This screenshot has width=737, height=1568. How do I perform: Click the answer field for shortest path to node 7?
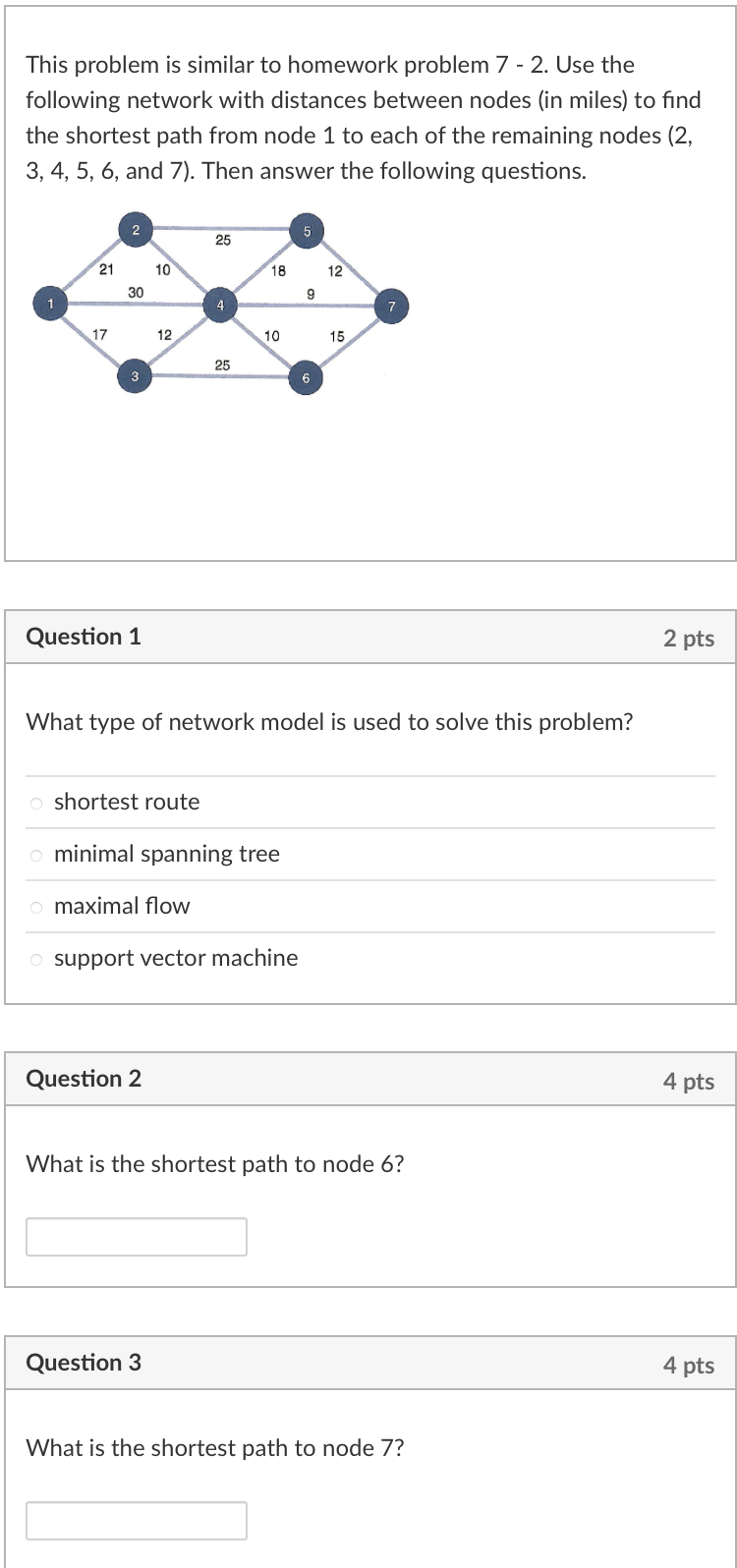click(x=136, y=1520)
